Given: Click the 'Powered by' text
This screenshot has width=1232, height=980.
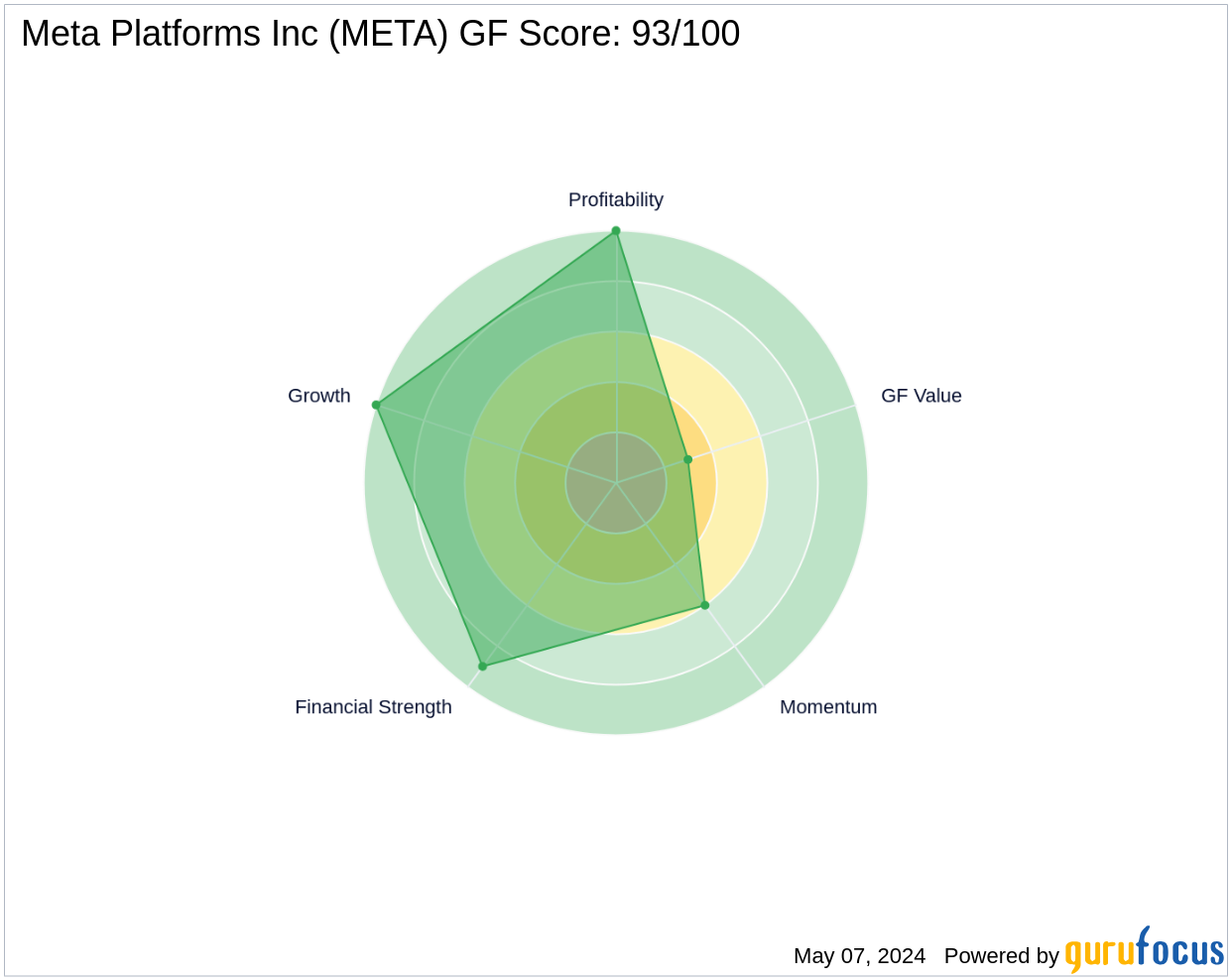Looking at the screenshot, I should [1001, 956].
